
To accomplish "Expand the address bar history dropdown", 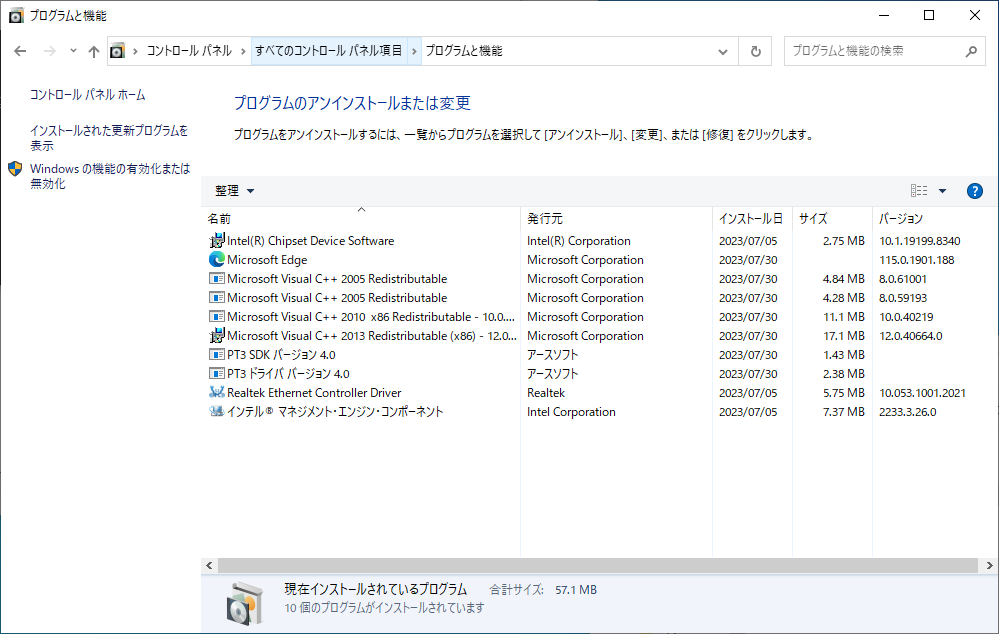I will 722,52.
